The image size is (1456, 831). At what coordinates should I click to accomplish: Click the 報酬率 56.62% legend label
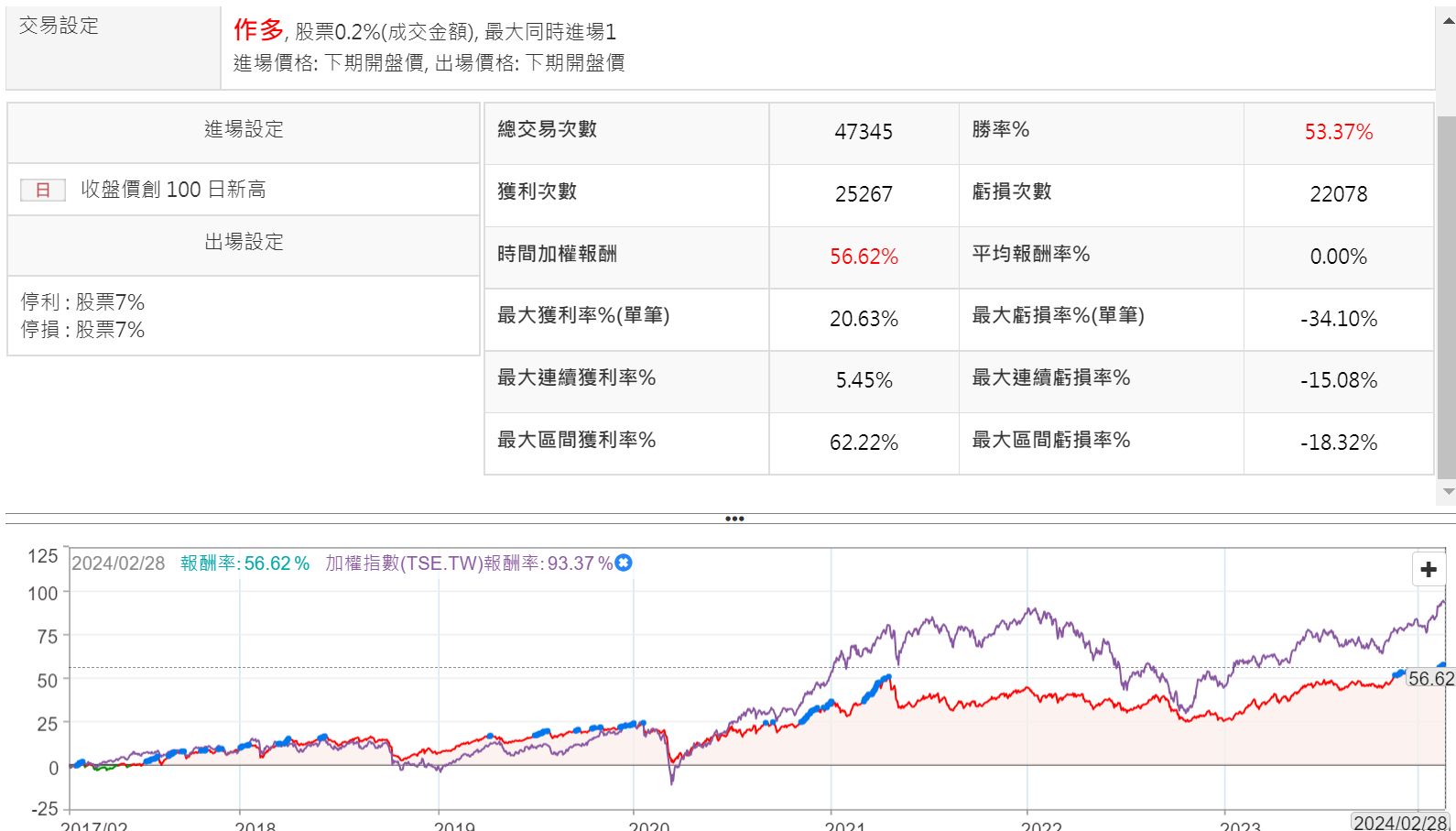(x=244, y=563)
